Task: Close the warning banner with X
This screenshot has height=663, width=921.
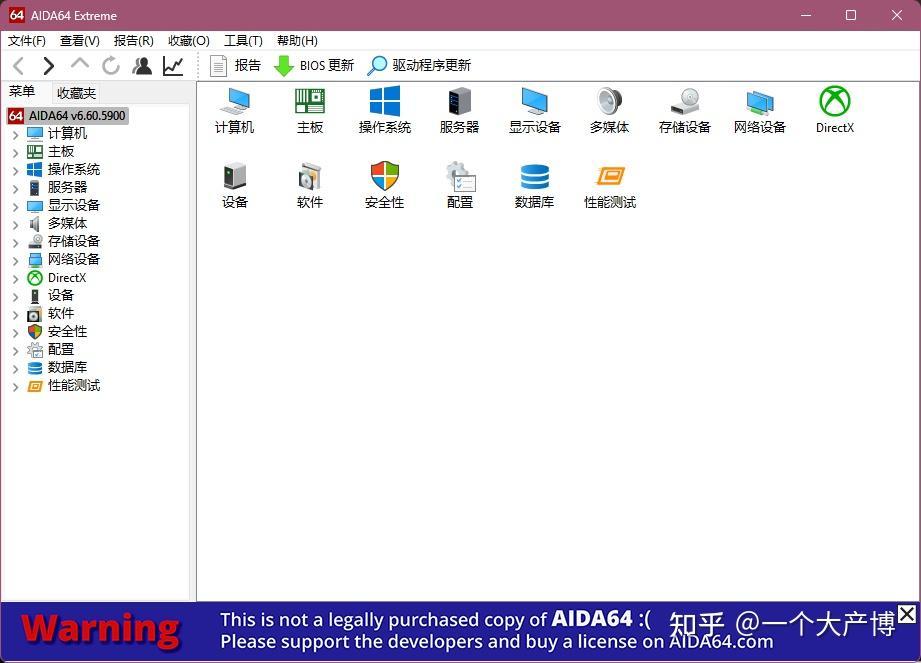Action: [x=907, y=614]
